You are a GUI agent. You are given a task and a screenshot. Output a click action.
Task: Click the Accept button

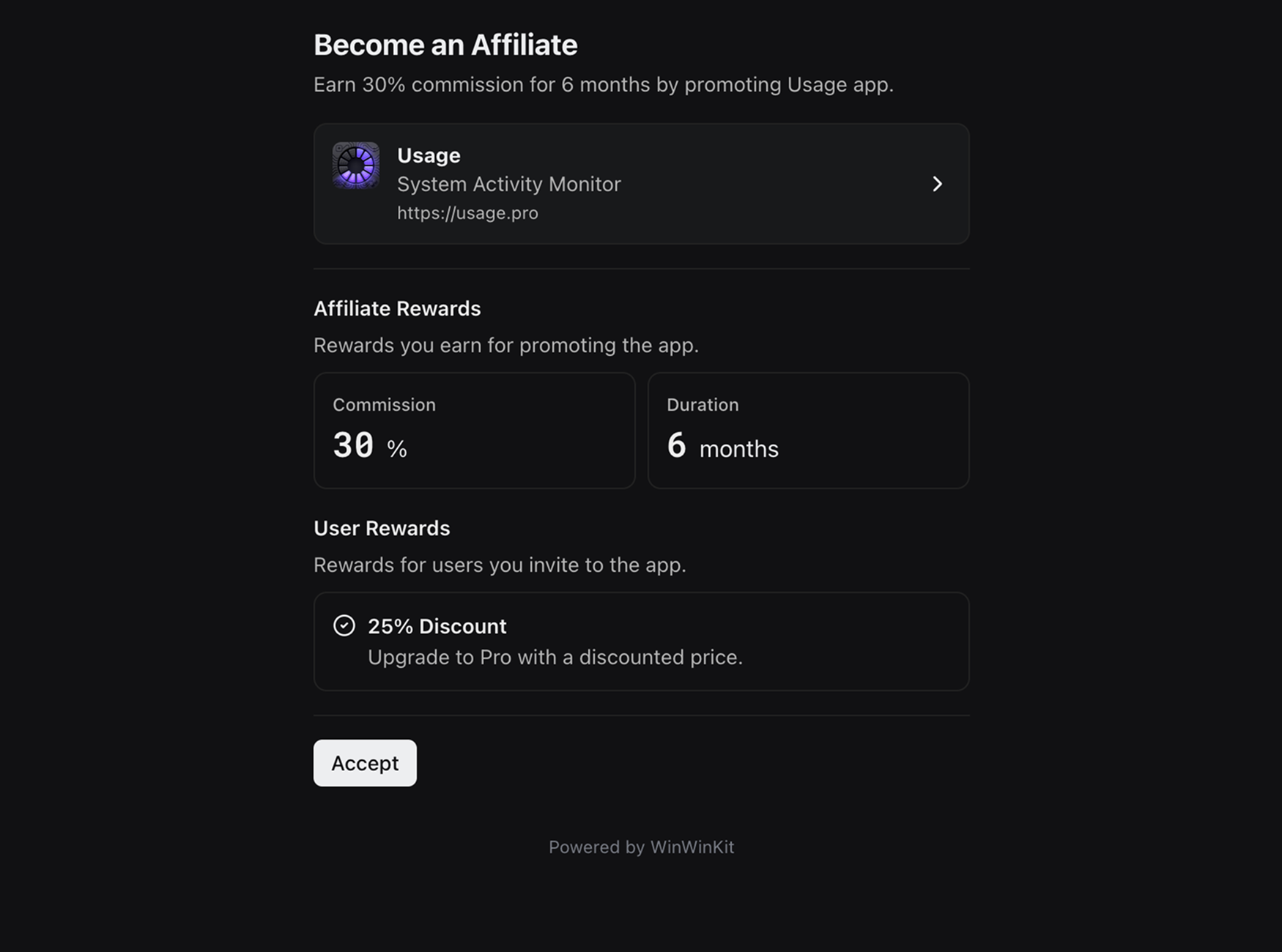[365, 762]
